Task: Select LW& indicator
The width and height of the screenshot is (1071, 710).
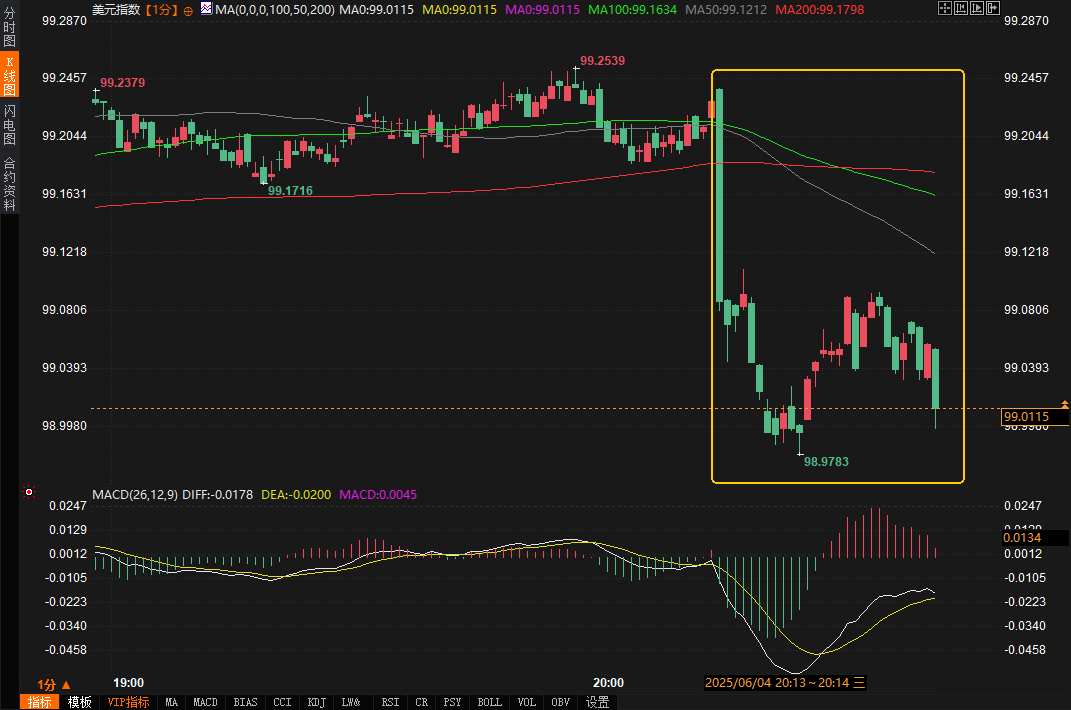Action: [351, 702]
